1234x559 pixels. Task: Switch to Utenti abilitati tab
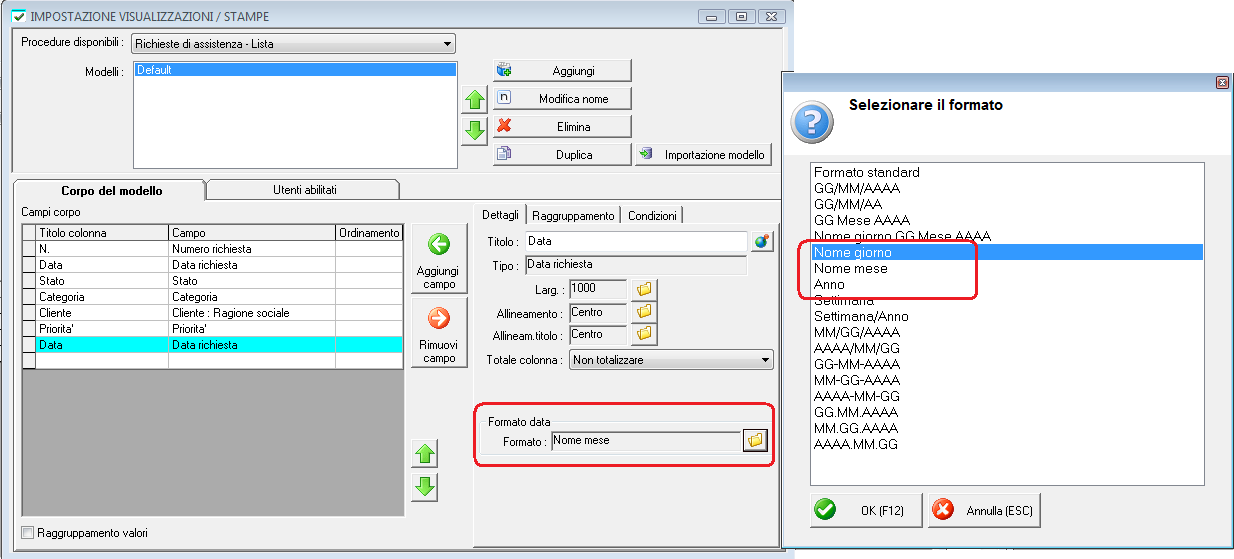[x=304, y=189]
